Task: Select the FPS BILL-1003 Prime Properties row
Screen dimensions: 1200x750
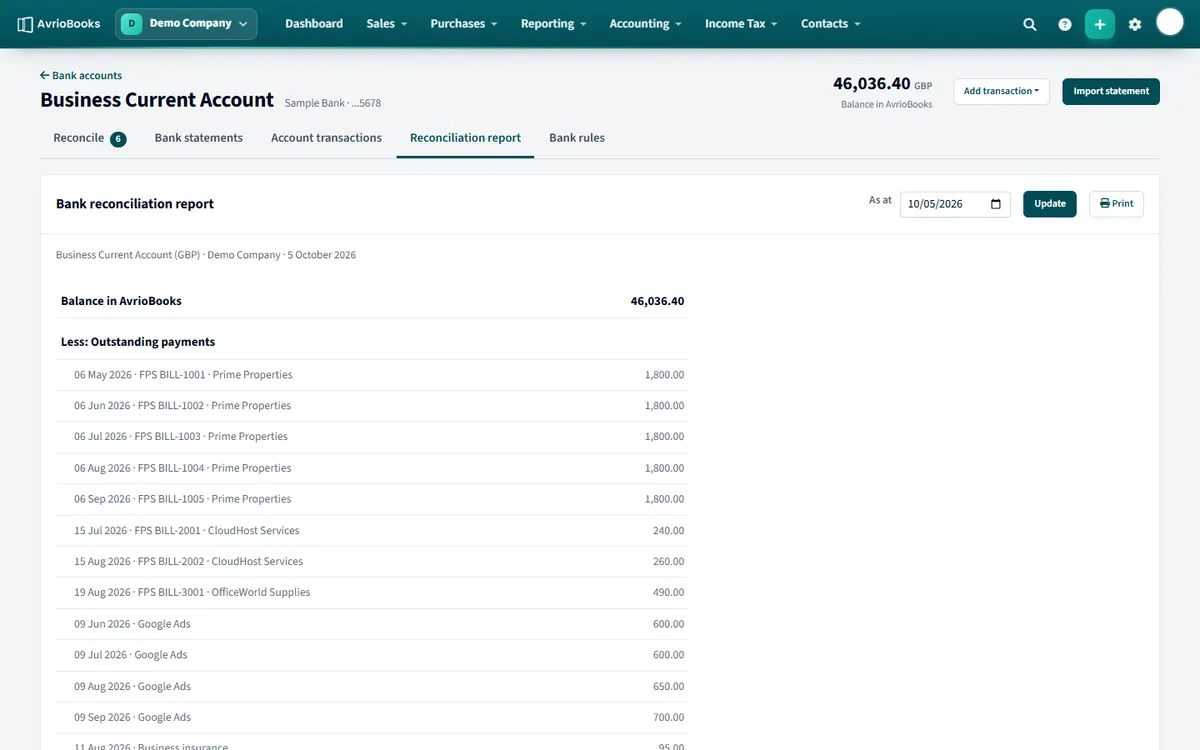Action: click(x=372, y=437)
